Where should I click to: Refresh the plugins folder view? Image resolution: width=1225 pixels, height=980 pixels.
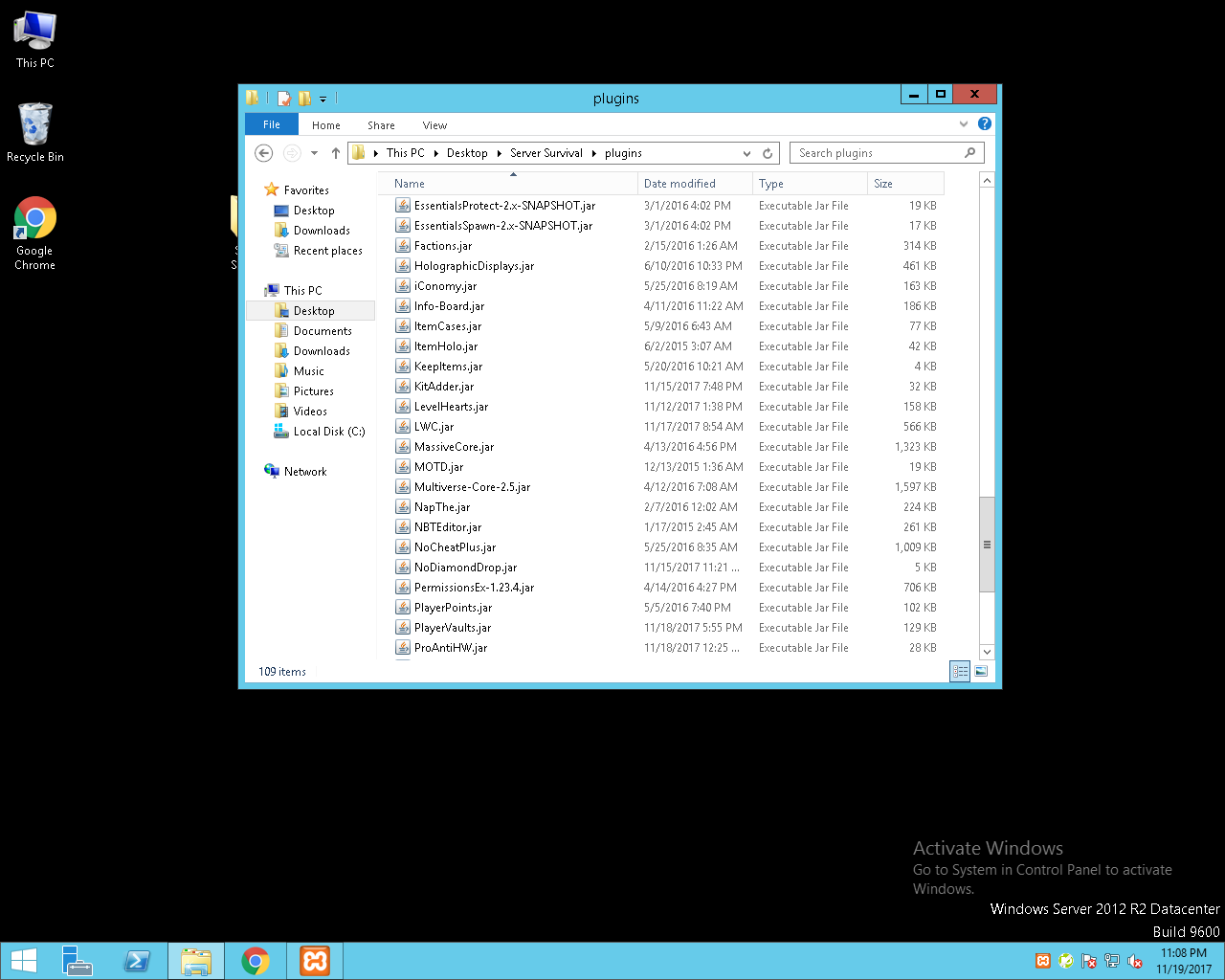[768, 153]
